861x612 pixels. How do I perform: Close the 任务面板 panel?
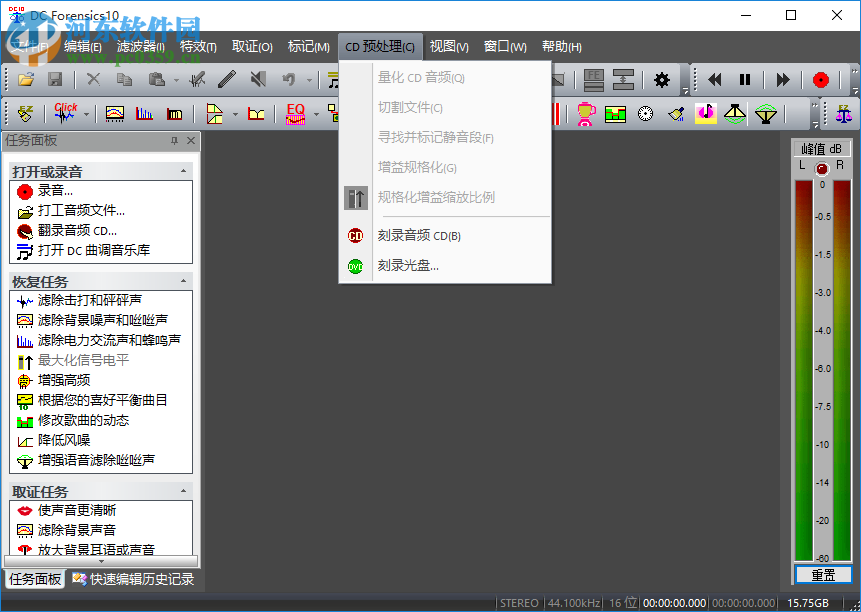(x=191, y=141)
